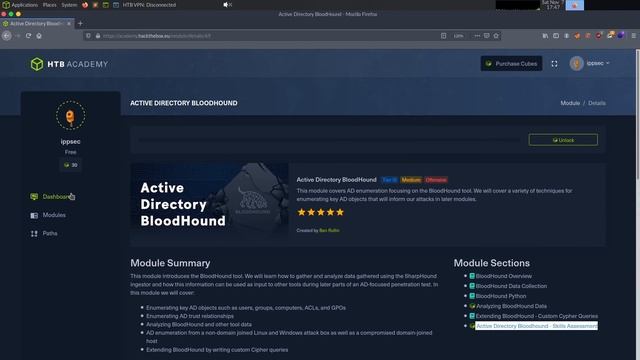This screenshot has width=640, height=360.
Task: Open Paths from the sidebar
Action: coord(50,233)
